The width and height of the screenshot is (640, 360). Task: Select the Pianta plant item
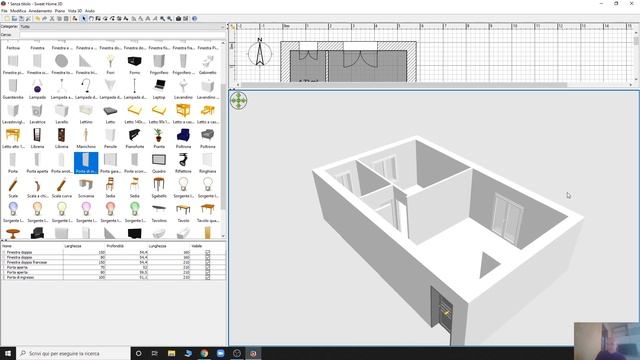point(159,138)
